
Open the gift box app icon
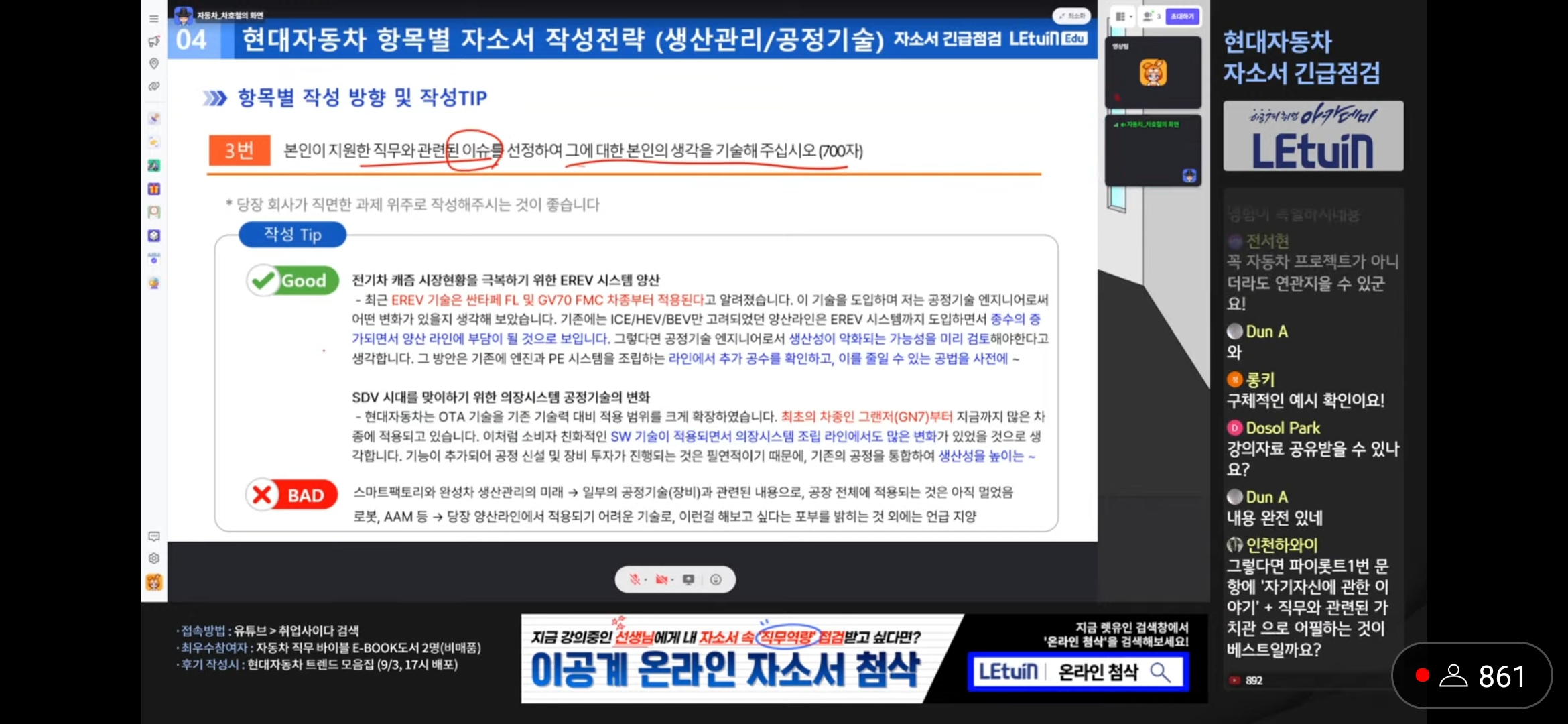(153, 189)
